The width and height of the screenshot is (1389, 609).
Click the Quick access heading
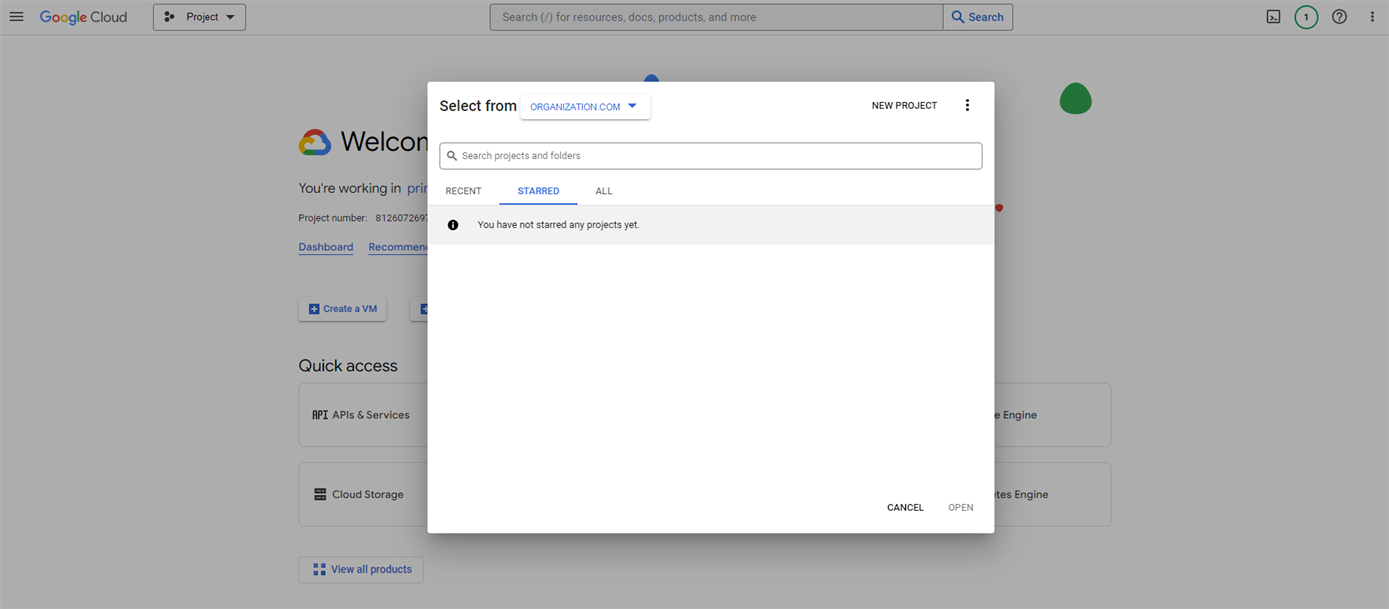348,366
